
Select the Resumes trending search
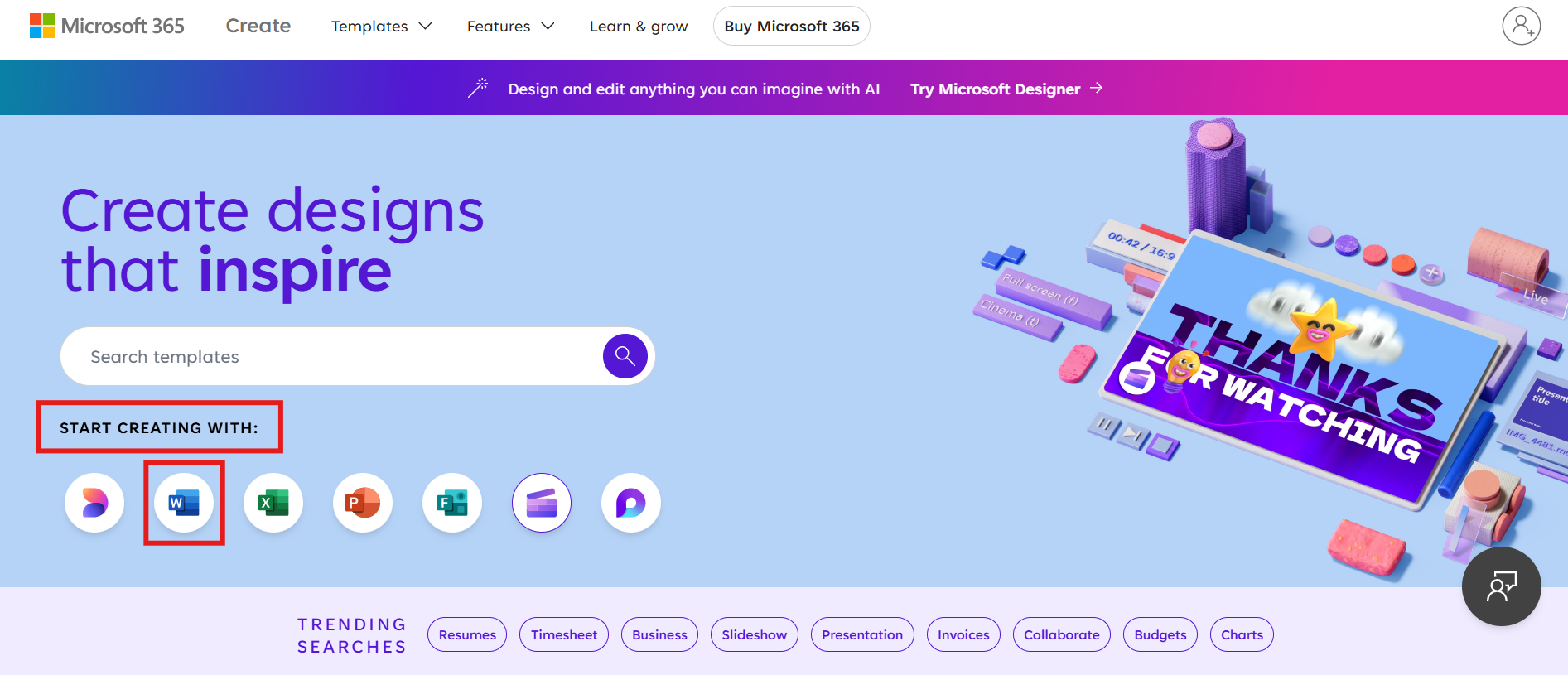[x=467, y=634]
